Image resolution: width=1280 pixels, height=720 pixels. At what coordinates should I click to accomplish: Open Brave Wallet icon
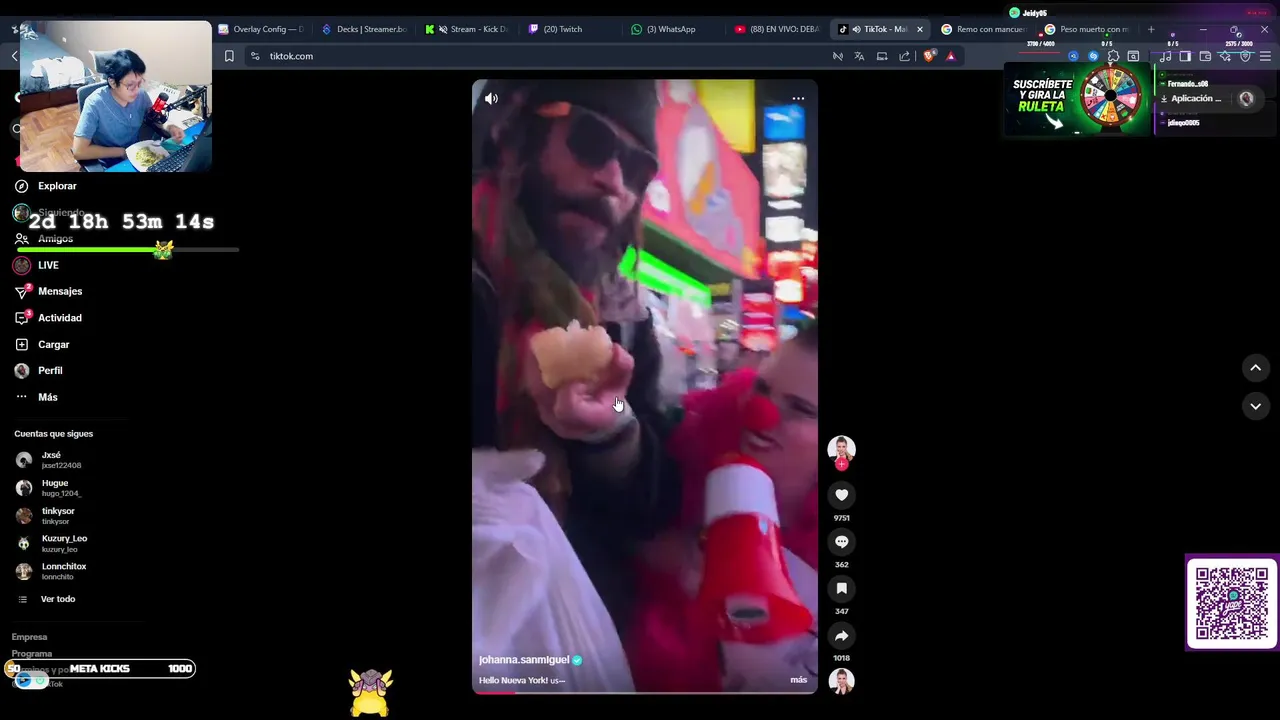tap(1205, 56)
